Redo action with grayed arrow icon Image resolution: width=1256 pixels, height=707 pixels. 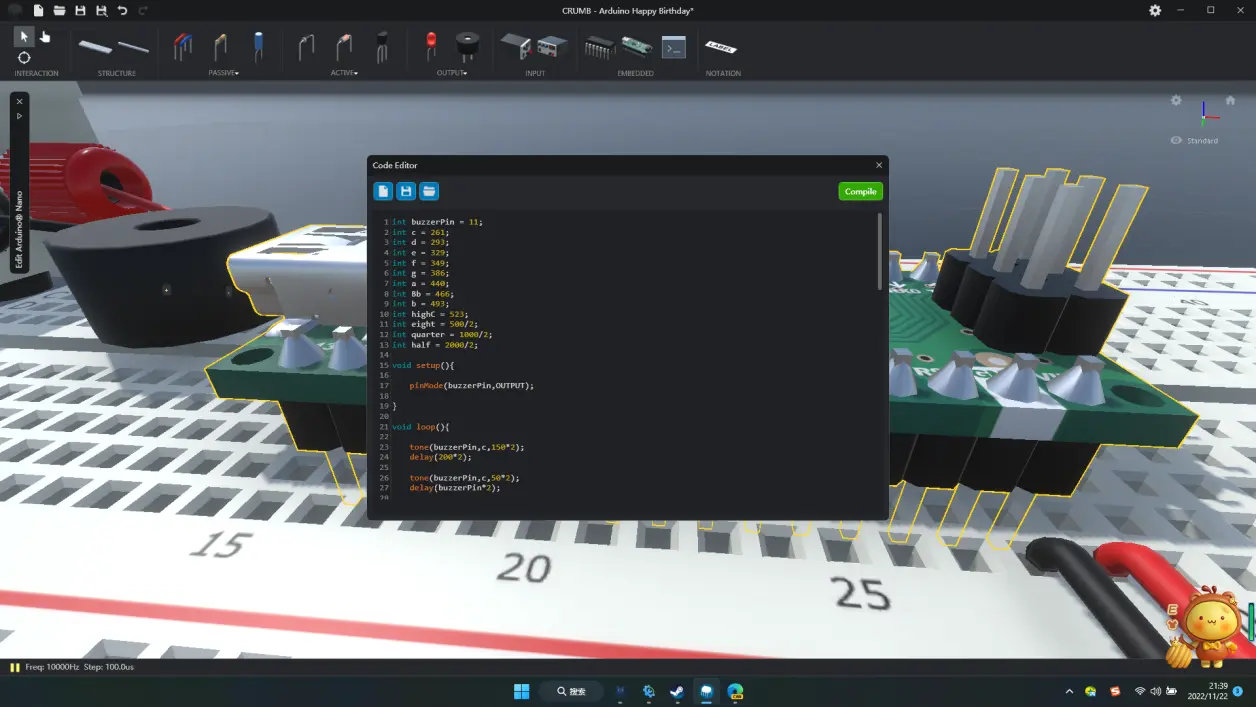click(143, 10)
